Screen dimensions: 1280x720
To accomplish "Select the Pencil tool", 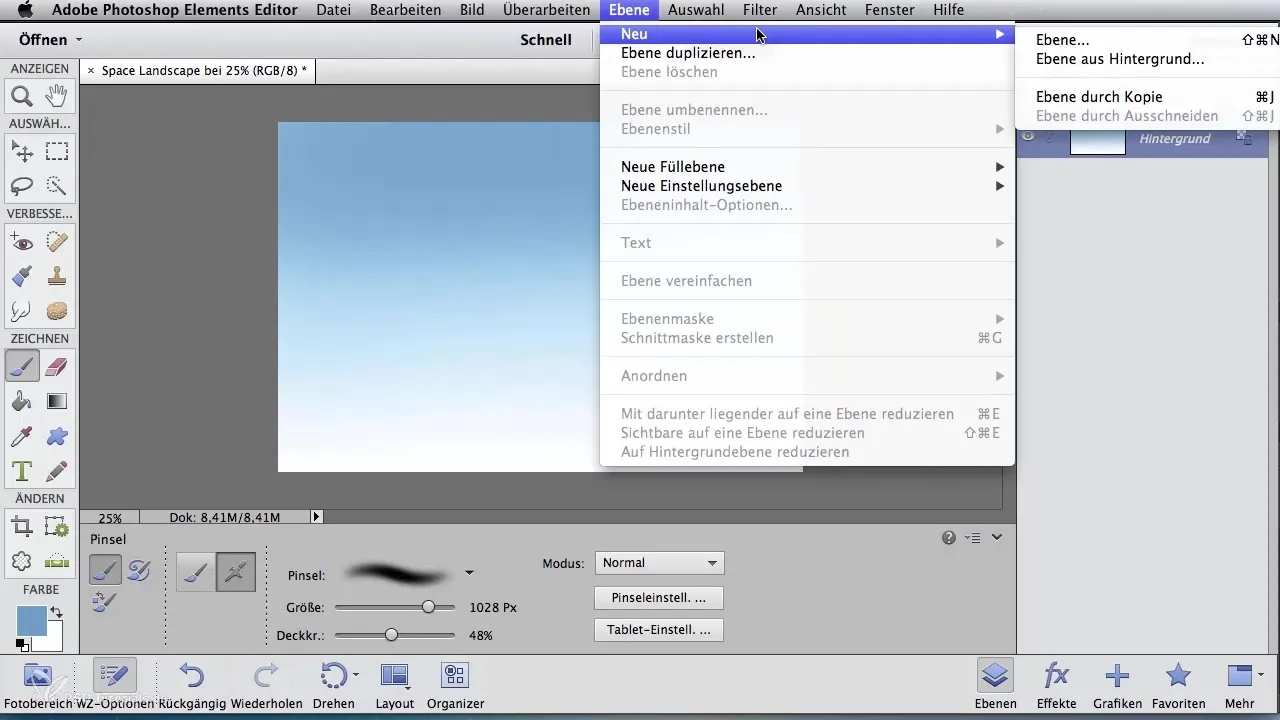I will click(x=57, y=470).
